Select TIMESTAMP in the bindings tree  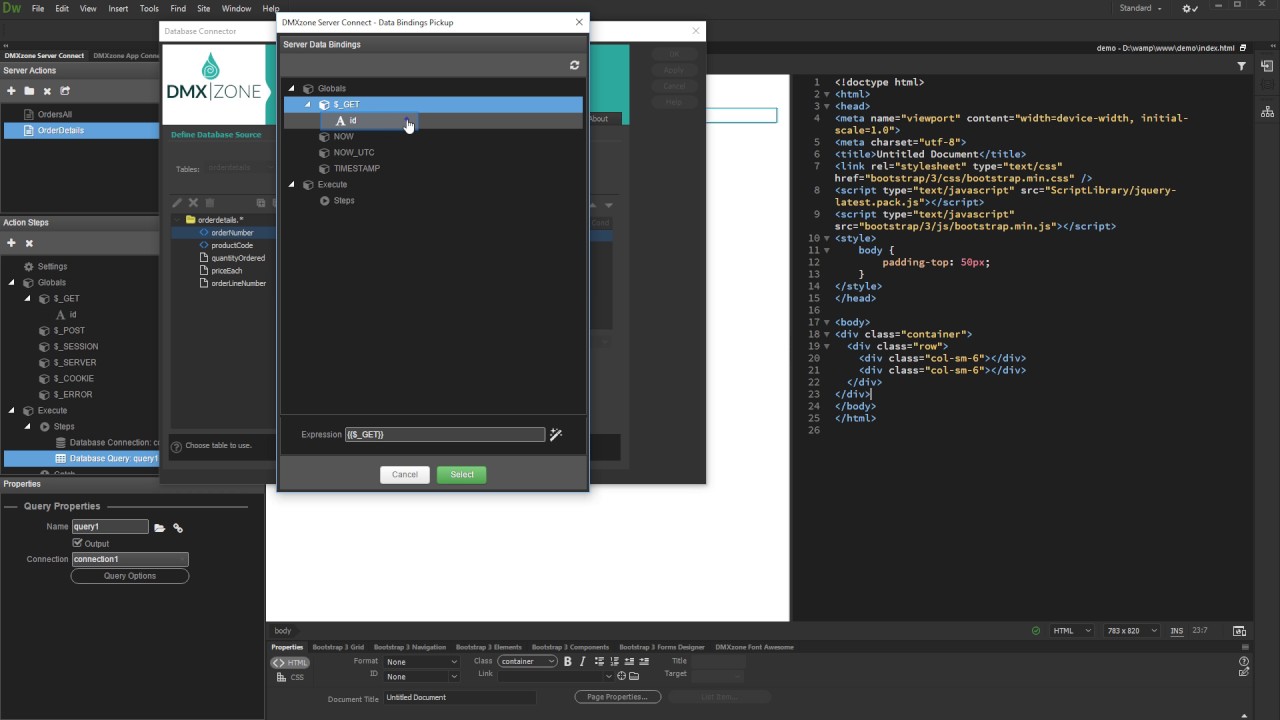(357, 169)
